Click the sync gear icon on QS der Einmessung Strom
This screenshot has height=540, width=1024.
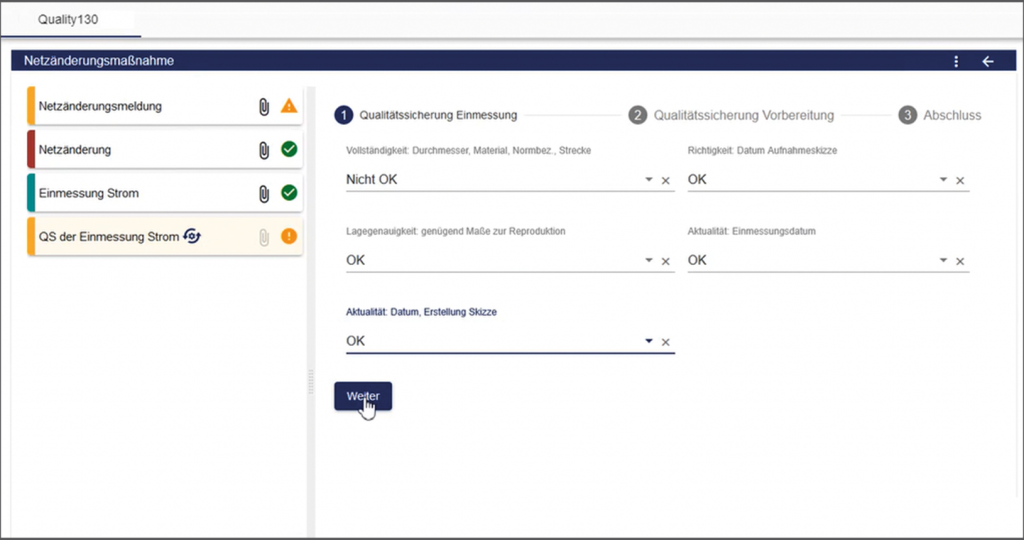[x=192, y=236]
